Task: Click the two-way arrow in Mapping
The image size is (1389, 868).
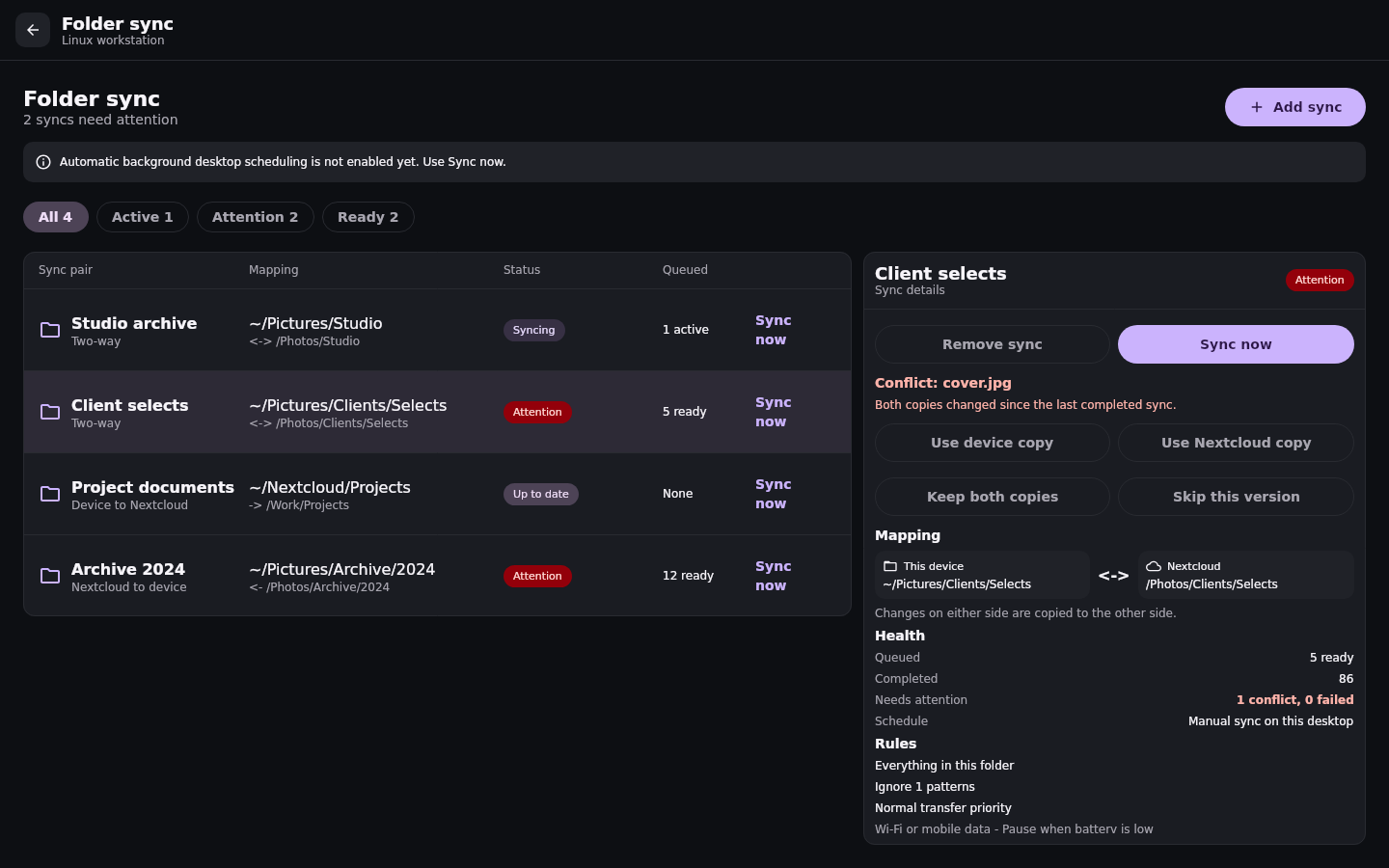Action: click(1113, 576)
